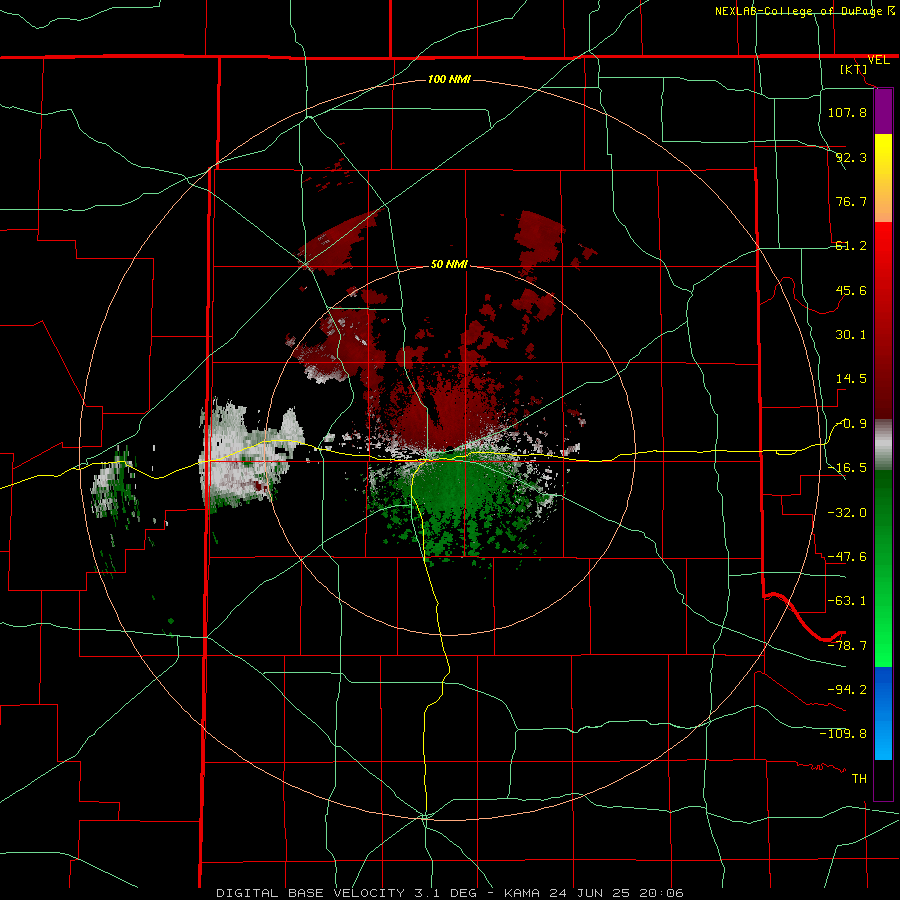Click the blue segment of the color bar
900x900 pixels.
883,713
